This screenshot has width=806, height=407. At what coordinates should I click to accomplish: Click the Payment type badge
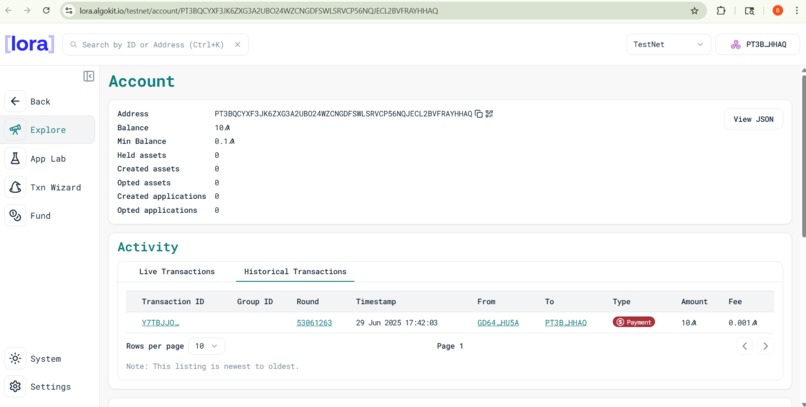click(633, 322)
